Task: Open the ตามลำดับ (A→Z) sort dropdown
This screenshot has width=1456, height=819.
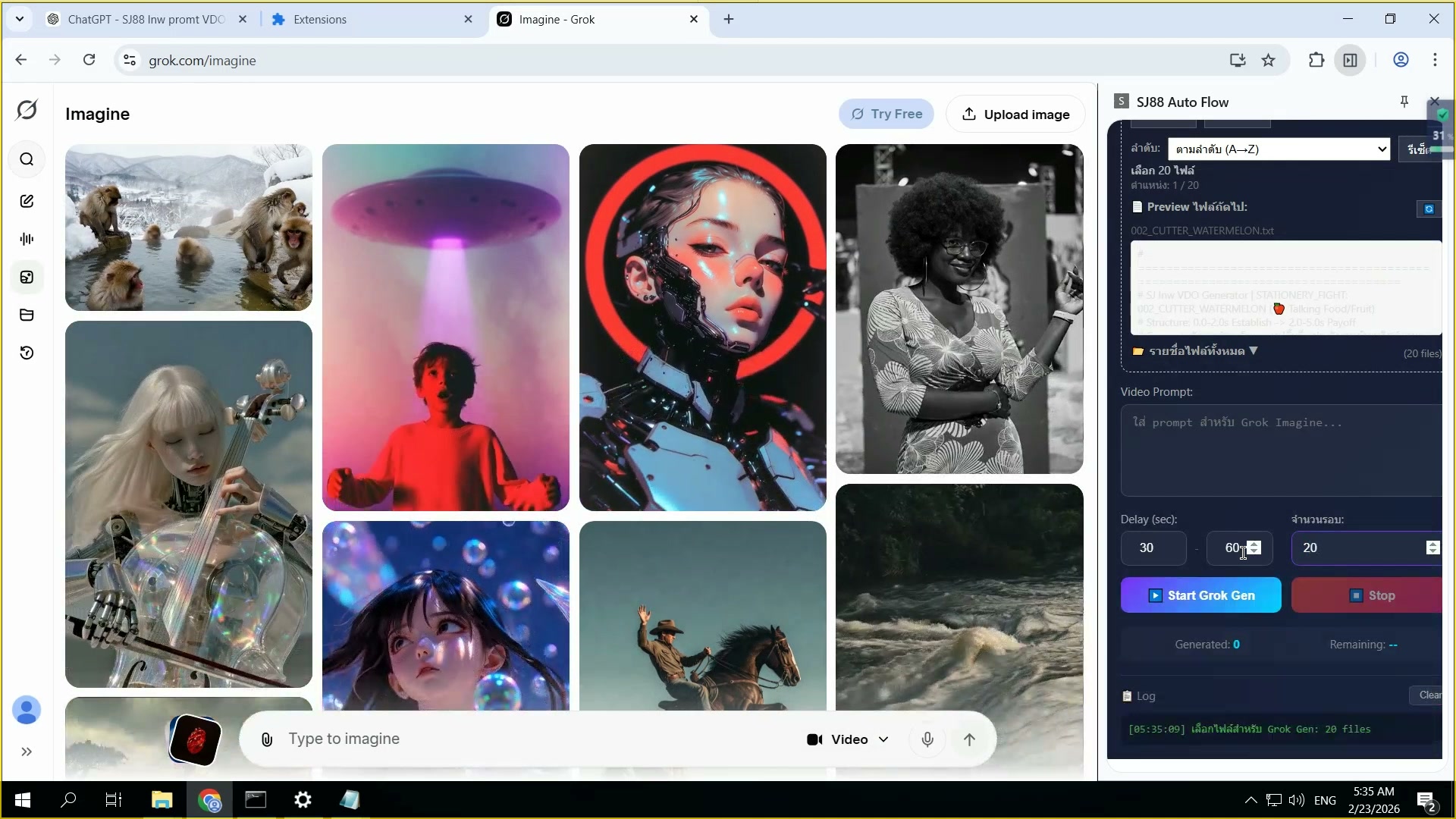Action: coord(1279,149)
